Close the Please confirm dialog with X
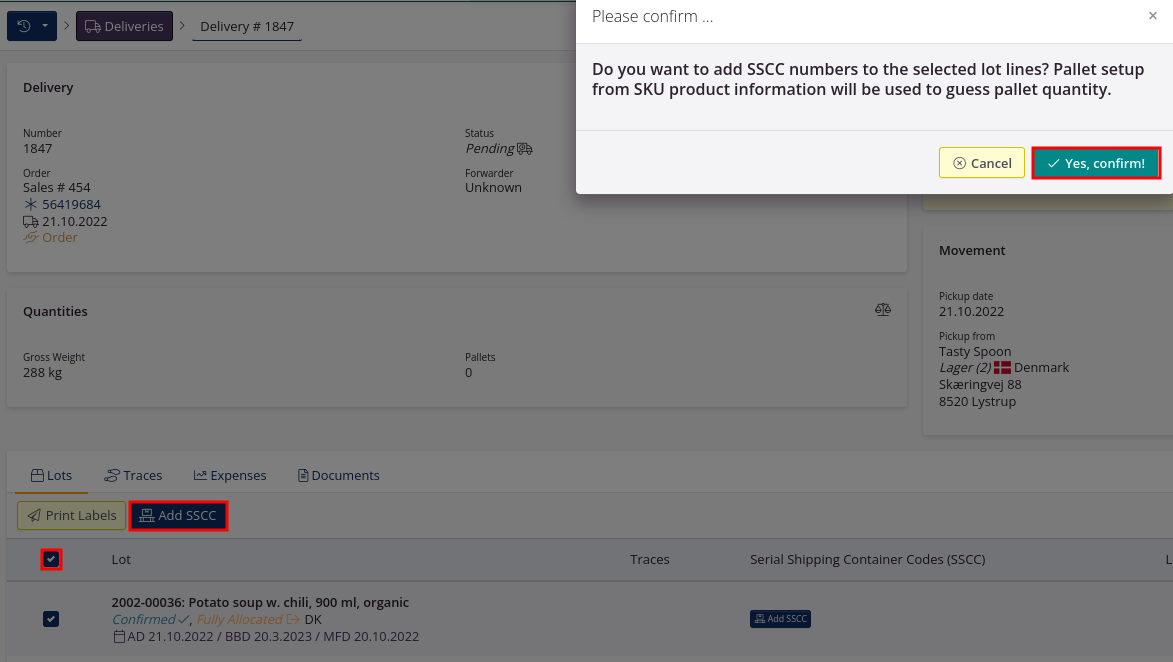The width and height of the screenshot is (1173, 662). 1152,16
